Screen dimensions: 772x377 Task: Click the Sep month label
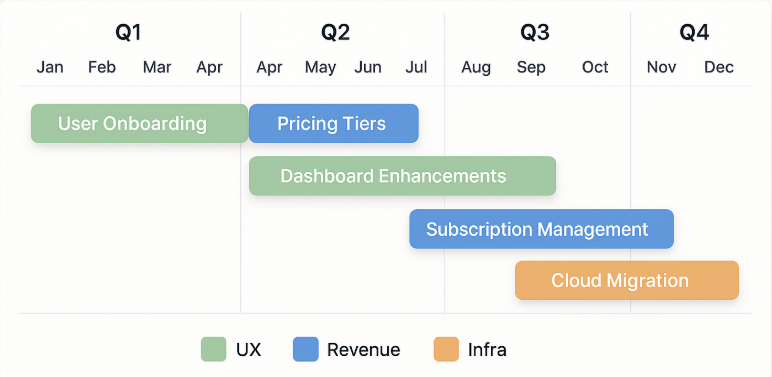[531, 67]
